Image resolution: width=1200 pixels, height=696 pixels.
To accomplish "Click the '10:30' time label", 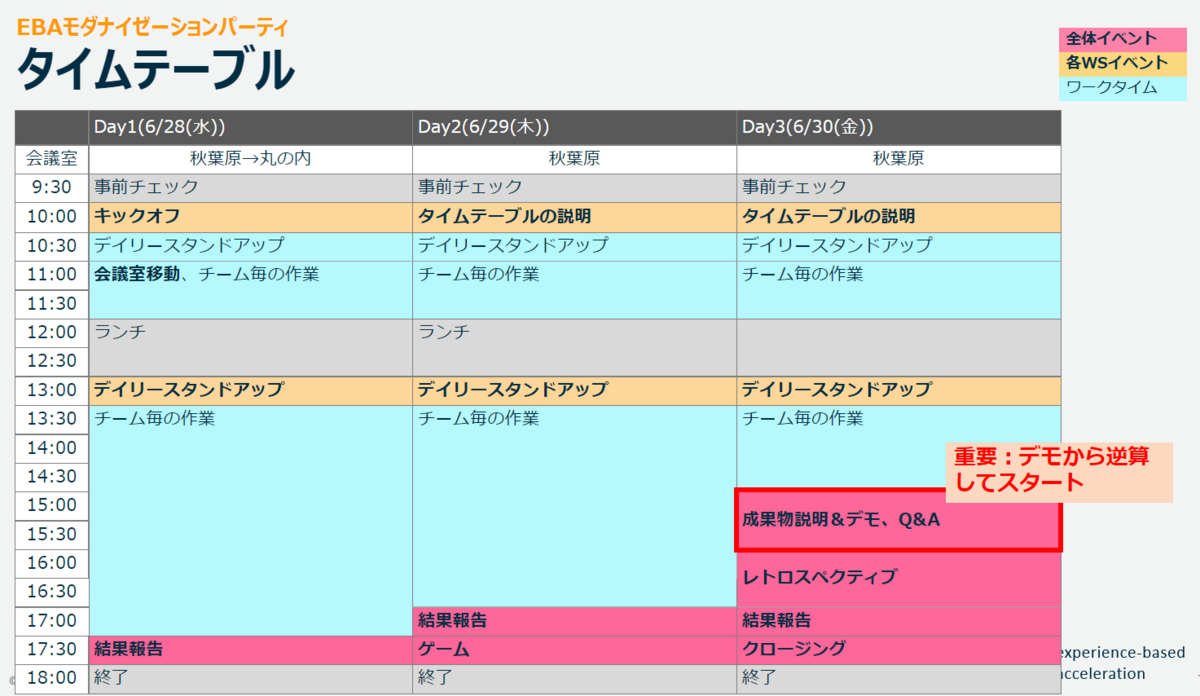I will tap(52, 246).
